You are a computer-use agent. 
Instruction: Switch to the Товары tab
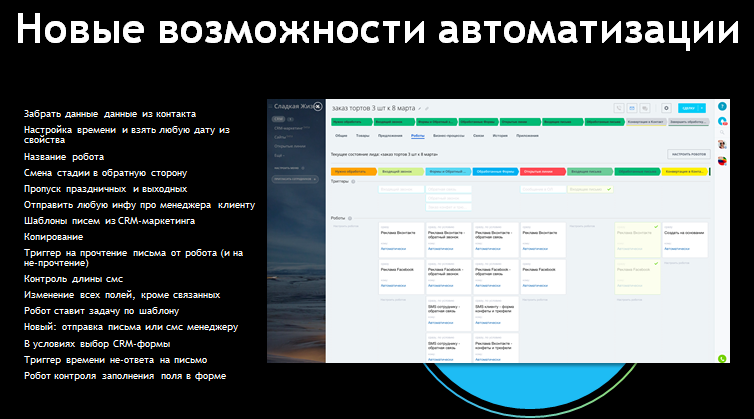(363, 136)
